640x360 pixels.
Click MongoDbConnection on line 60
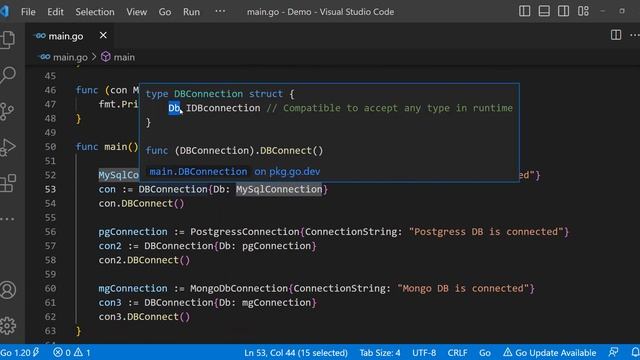click(x=239, y=289)
